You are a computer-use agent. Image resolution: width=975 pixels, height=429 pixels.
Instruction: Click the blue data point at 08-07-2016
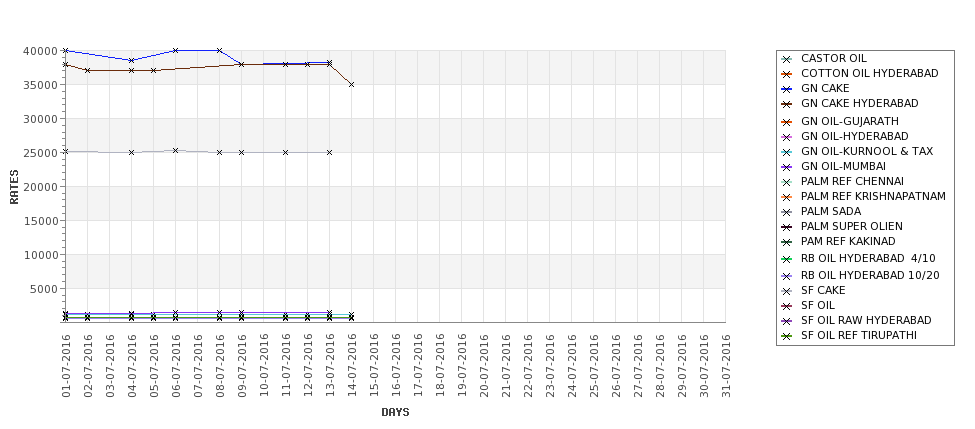(219, 50)
